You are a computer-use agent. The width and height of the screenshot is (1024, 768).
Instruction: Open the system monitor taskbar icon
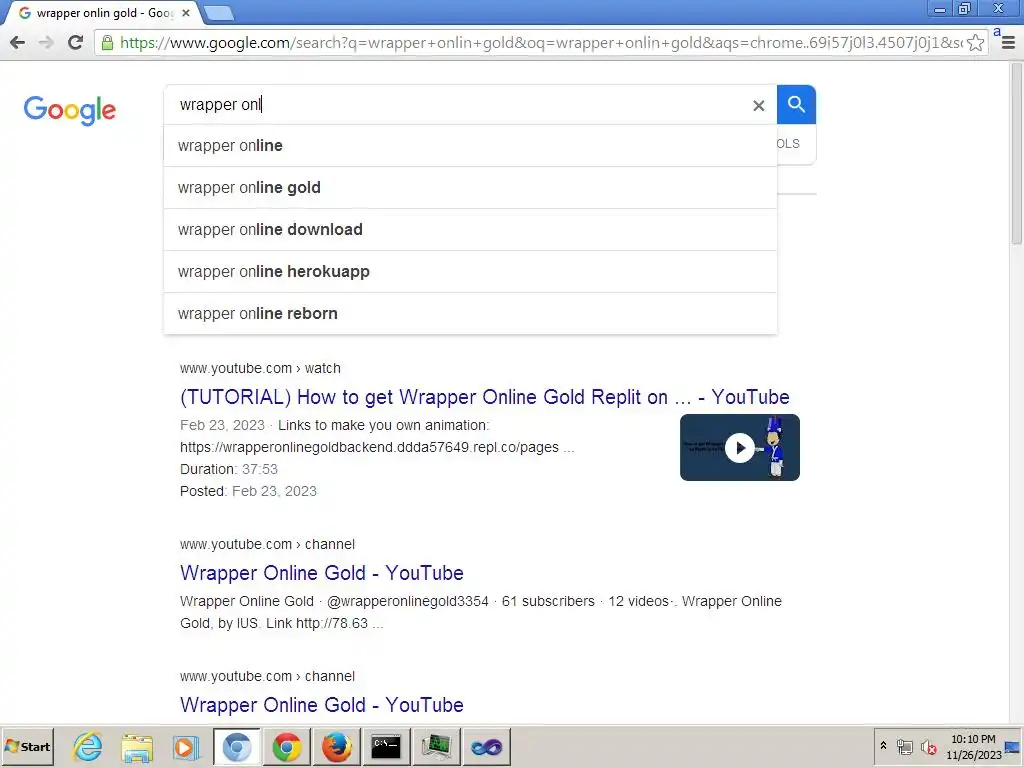pos(436,746)
